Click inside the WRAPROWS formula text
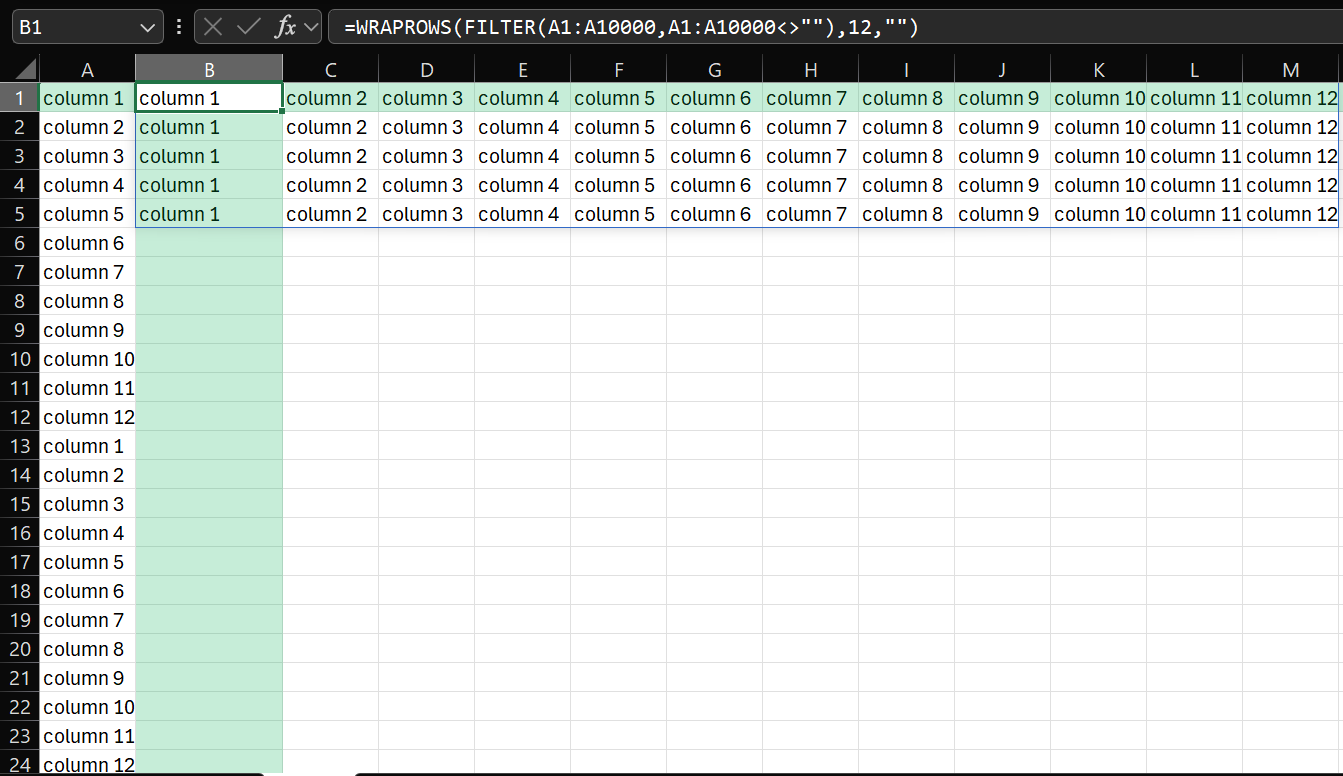Image resolution: width=1343 pixels, height=776 pixels. 631,27
